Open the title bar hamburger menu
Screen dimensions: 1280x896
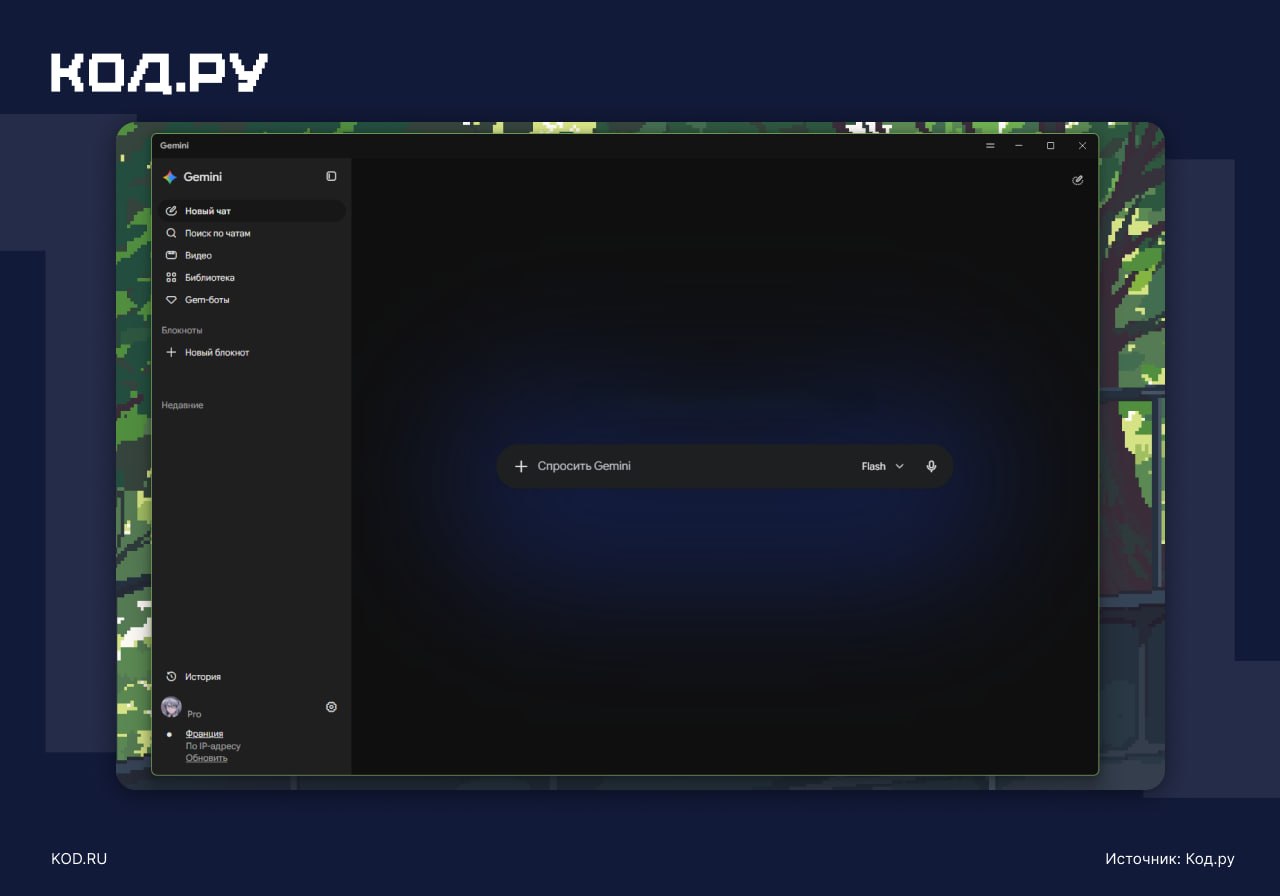pos(990,146)
